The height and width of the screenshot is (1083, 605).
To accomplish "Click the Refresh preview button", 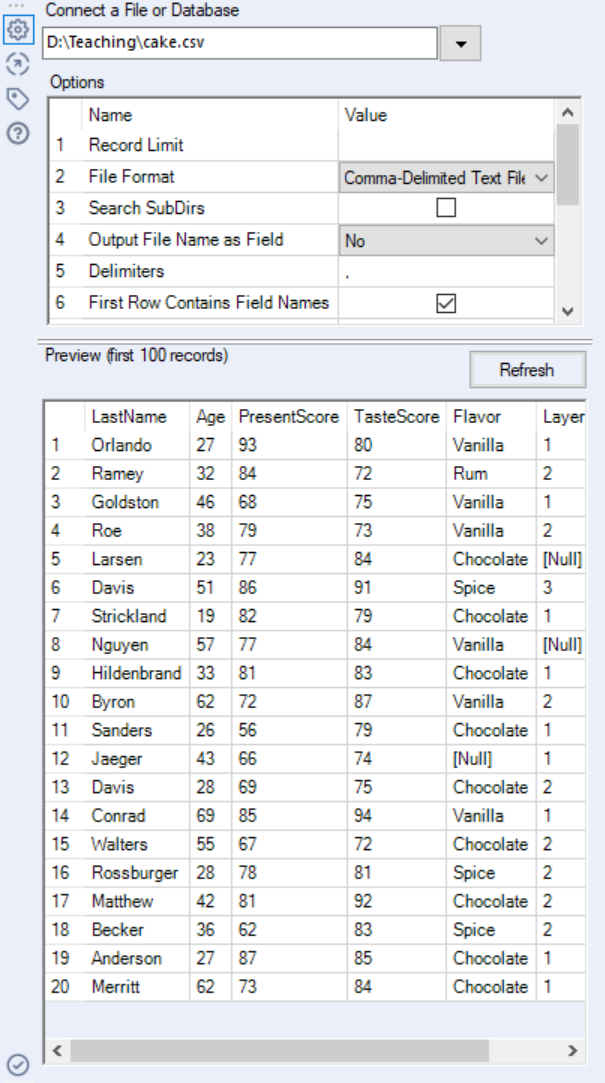I will click(527, 370).
